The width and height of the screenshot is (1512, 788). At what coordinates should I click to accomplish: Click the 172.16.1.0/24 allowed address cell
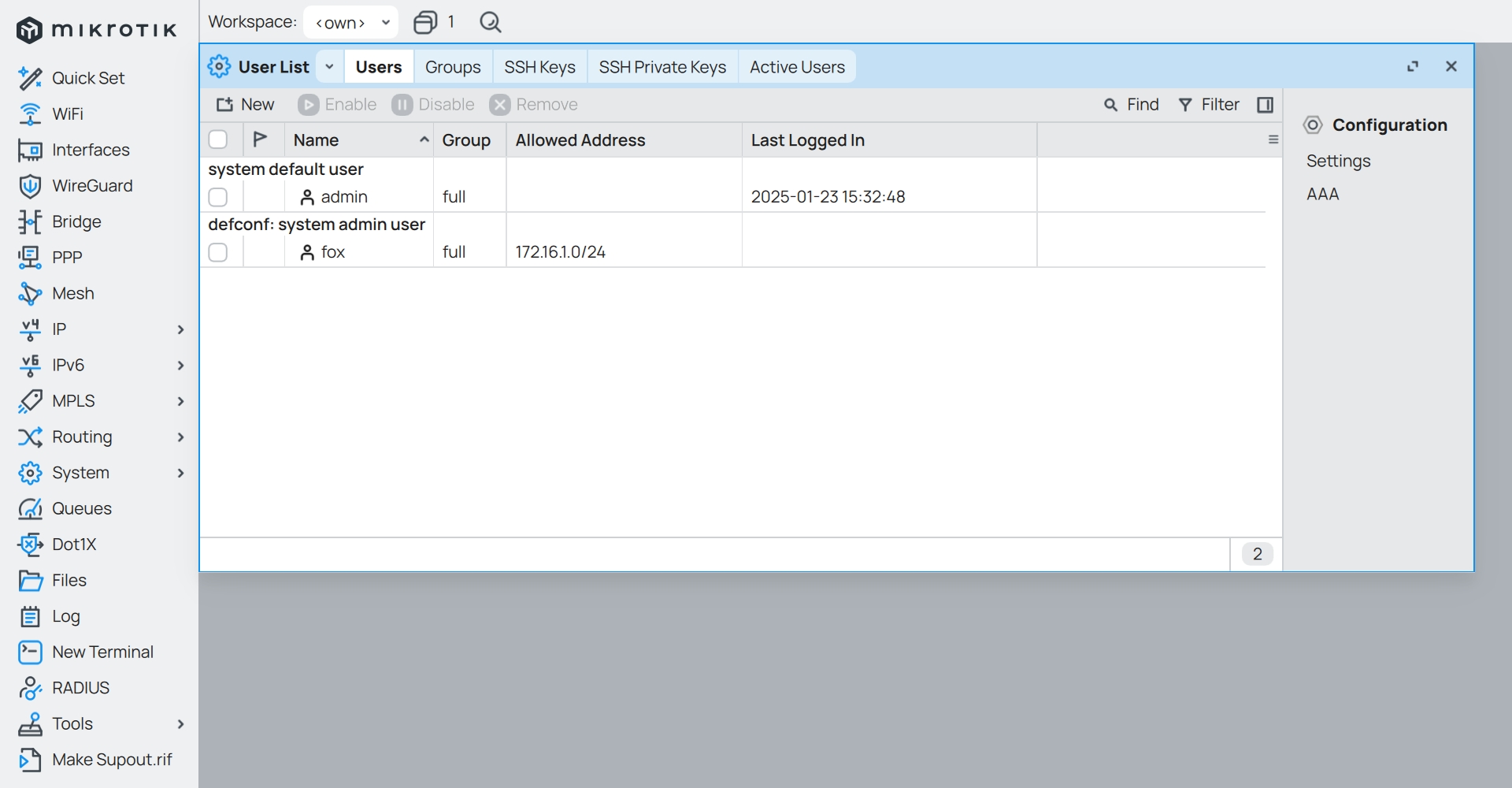[x=561, y=252]
